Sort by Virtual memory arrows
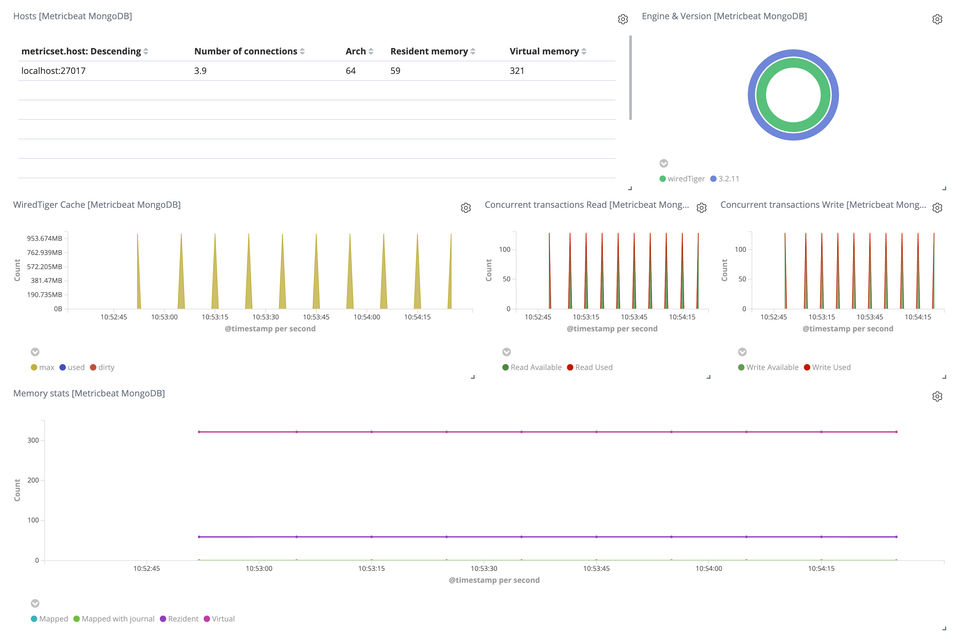Image resolution: width=960 pixels, height=641 pixels. pyautogui.click(x=584, y=51)
